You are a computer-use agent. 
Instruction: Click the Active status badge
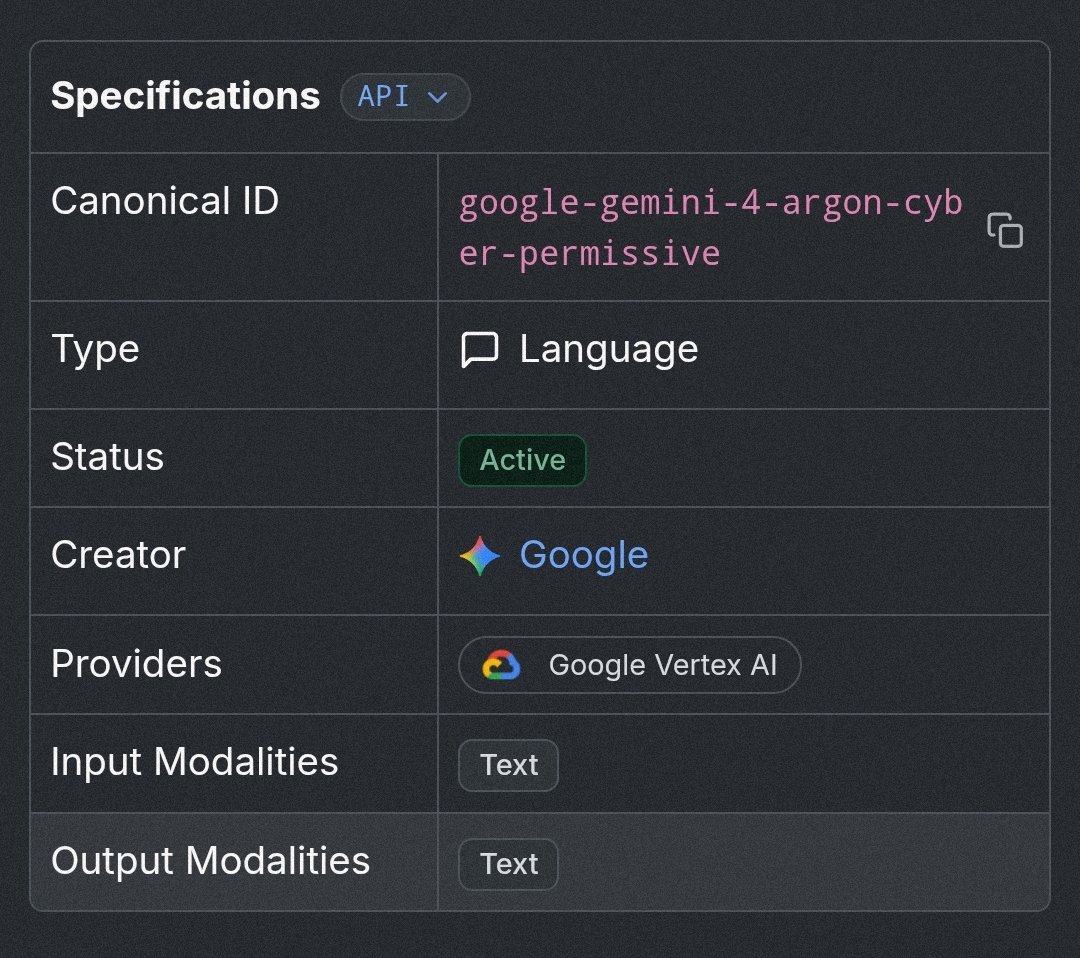pos(523,460)
